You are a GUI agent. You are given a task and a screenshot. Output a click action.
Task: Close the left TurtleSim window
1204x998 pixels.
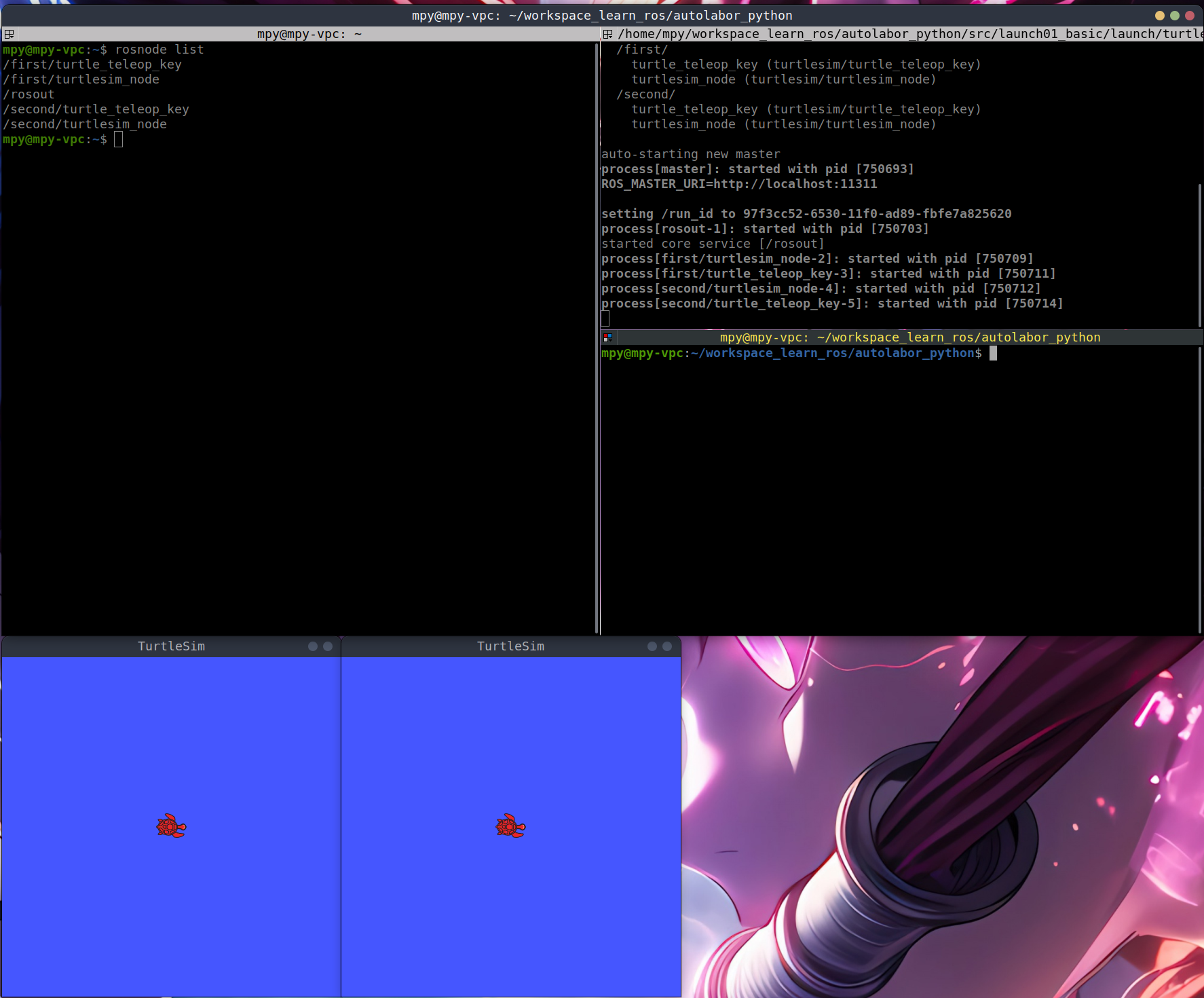click(328, 646)
